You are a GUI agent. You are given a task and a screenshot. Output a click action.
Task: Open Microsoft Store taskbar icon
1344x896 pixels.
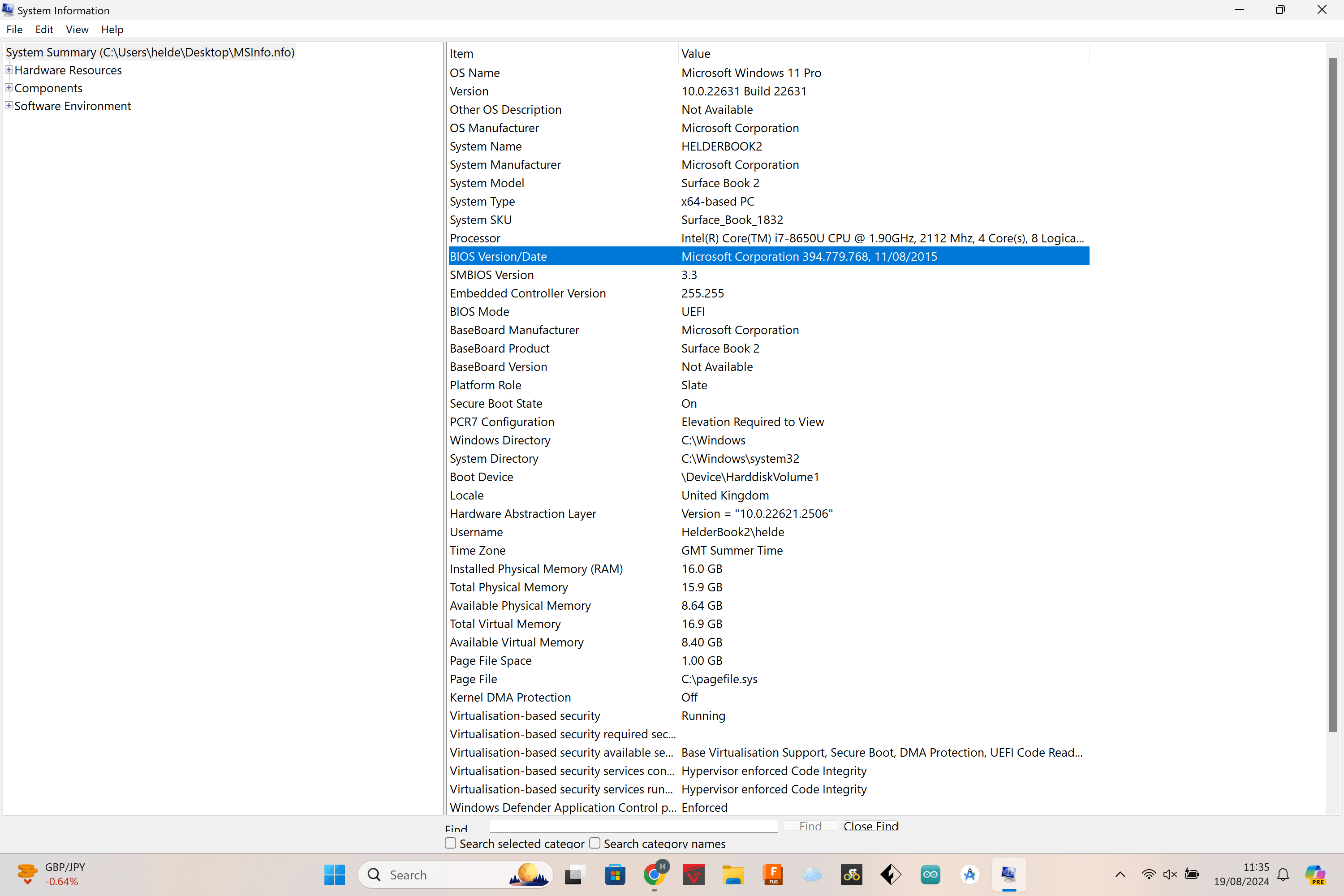(x=615, y=874)
